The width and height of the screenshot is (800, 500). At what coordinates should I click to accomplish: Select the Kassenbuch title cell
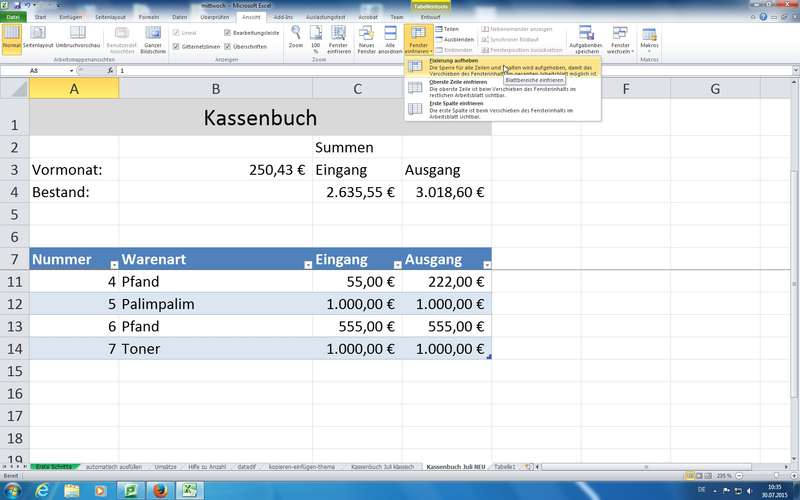260,118
